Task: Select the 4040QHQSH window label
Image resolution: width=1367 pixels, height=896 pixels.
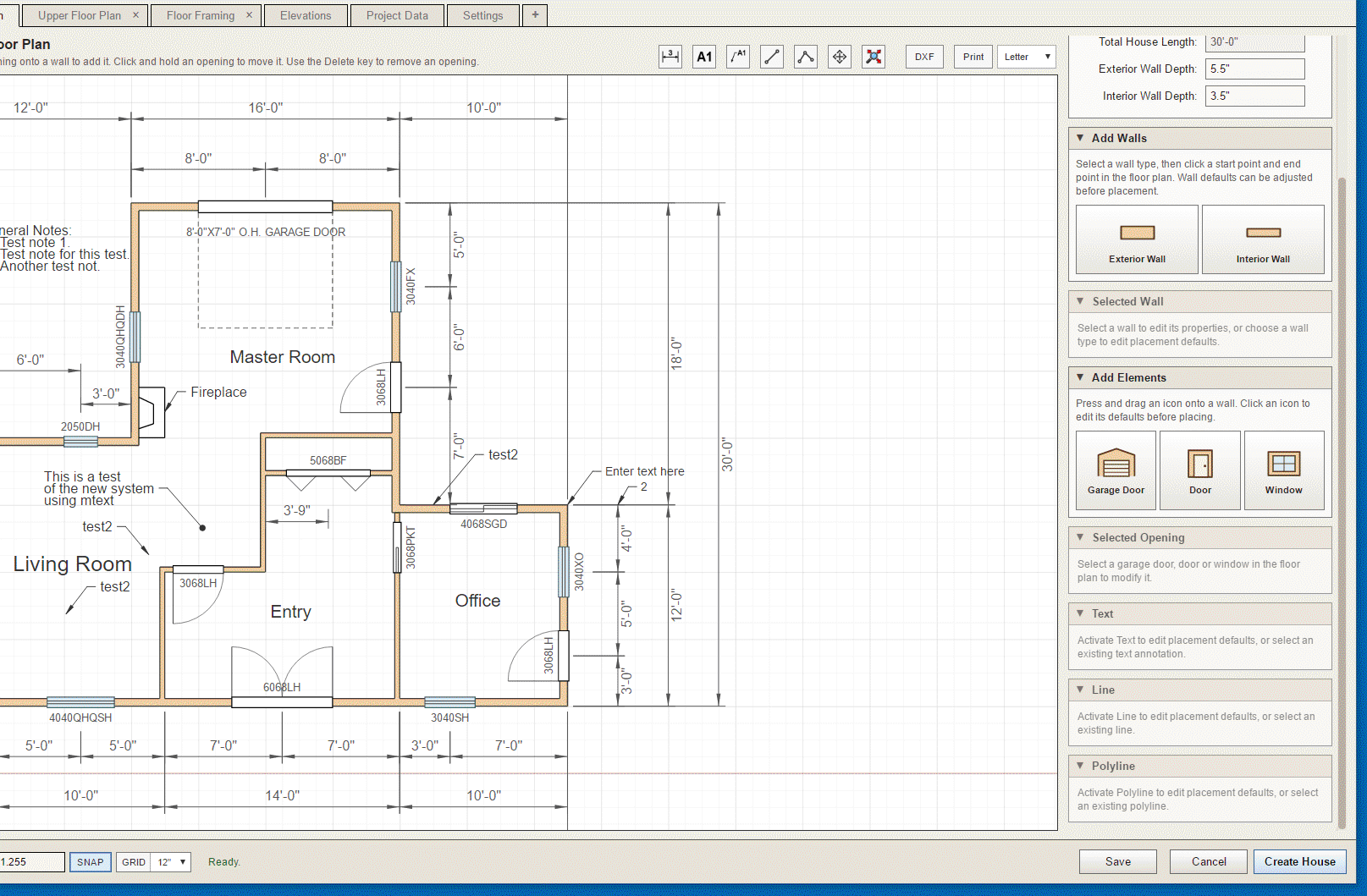Action: pos(80,717)
